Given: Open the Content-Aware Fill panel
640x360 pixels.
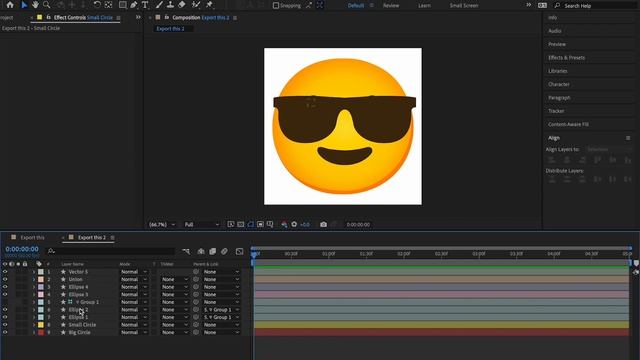Looking at the screenshot, I should 569,124.
